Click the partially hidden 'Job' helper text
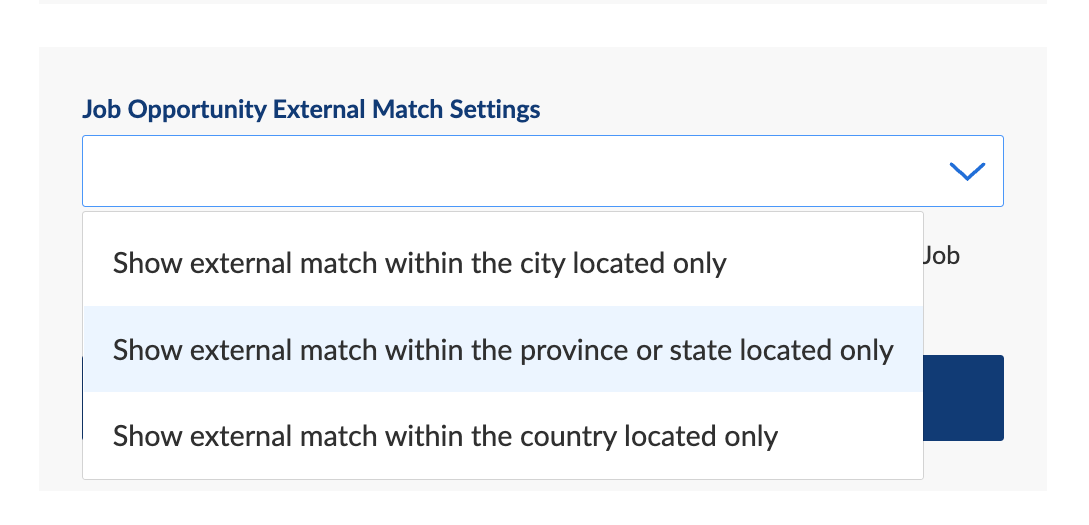This screenshot has width=1089, height=525. tap(941, 256)
